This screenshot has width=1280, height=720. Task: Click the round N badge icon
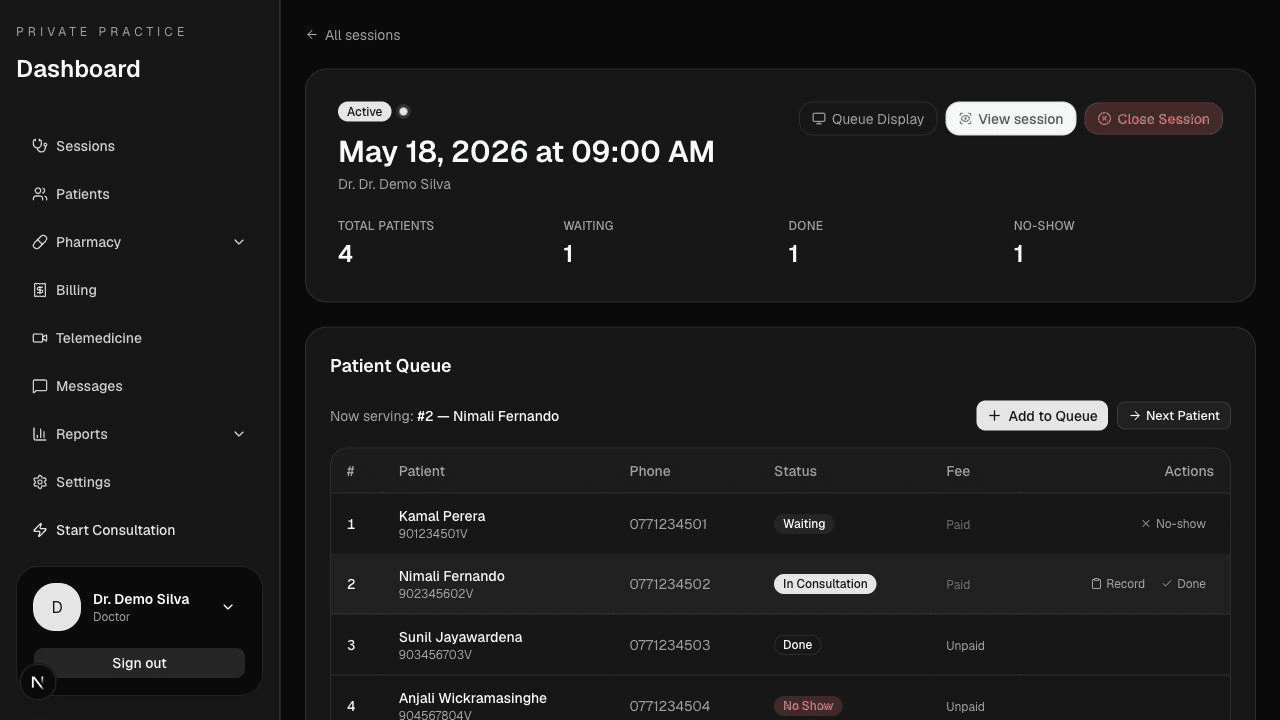click(38, 682)
